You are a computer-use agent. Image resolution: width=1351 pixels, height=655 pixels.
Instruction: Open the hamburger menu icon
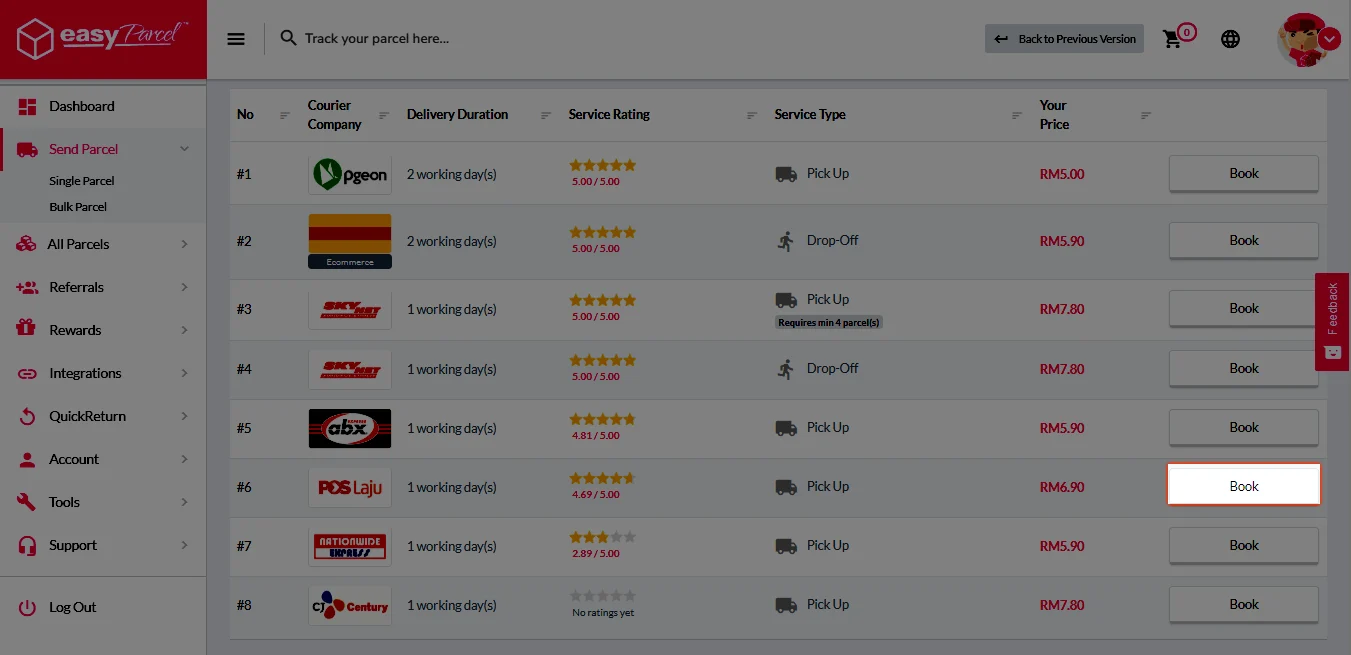(236, 39)
